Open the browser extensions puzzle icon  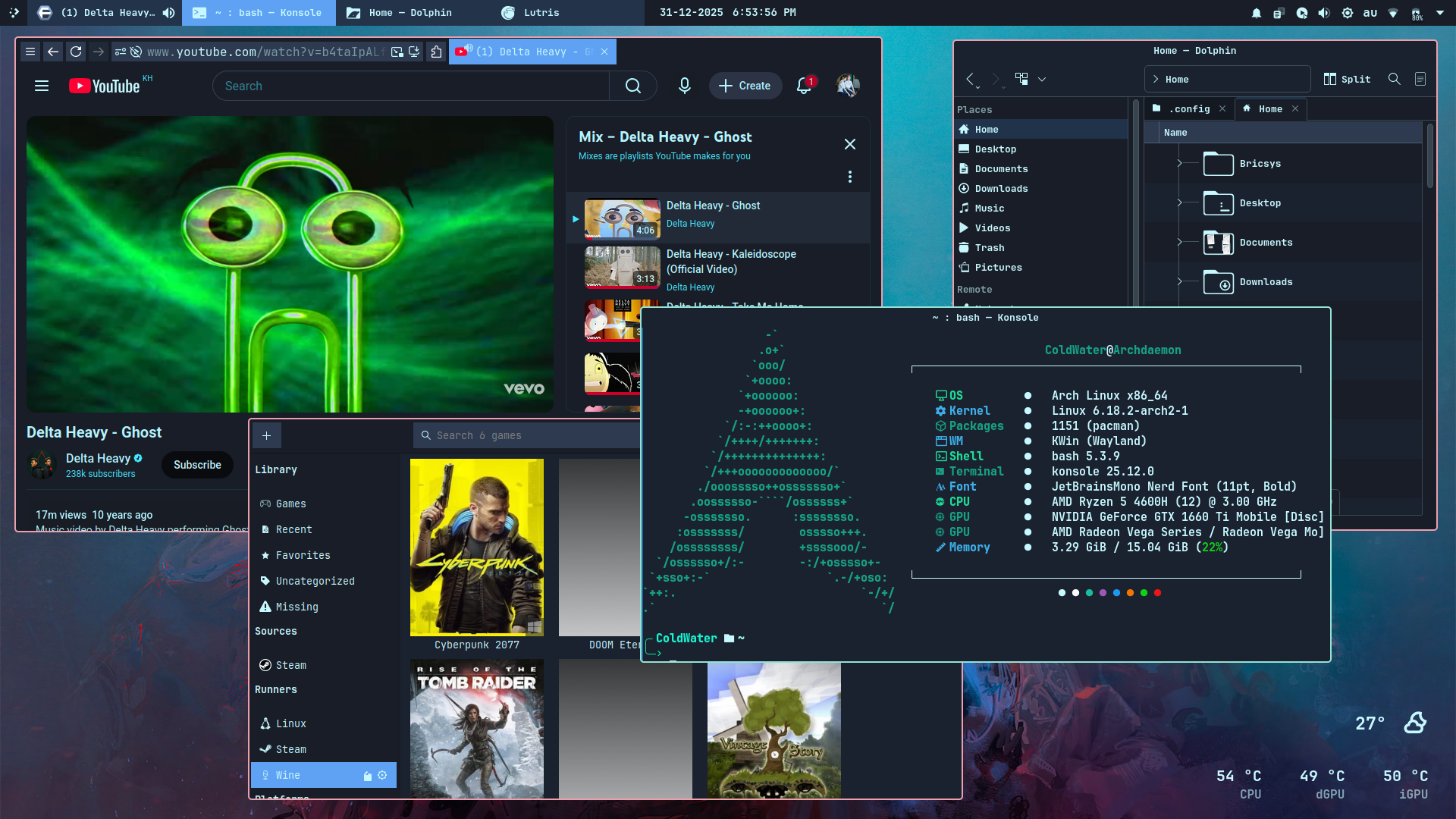click(436, 52)
